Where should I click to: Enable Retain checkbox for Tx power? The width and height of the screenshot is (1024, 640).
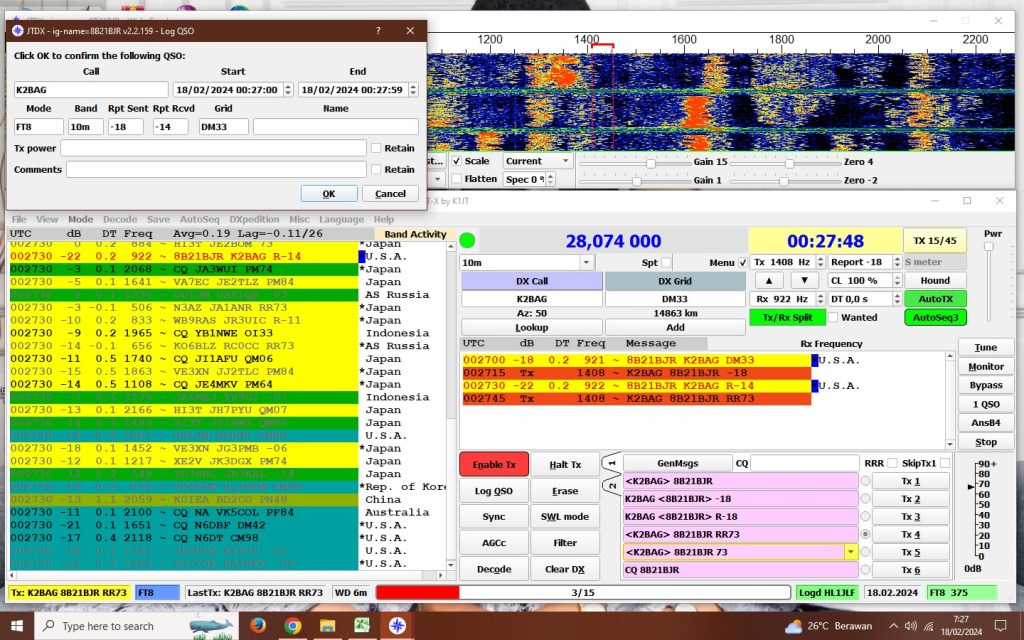coord(376,148)
